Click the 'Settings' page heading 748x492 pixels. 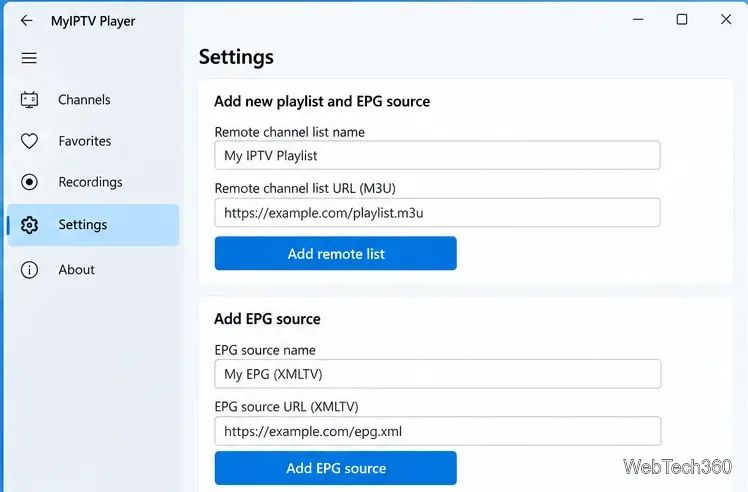[x=236, y=57]
